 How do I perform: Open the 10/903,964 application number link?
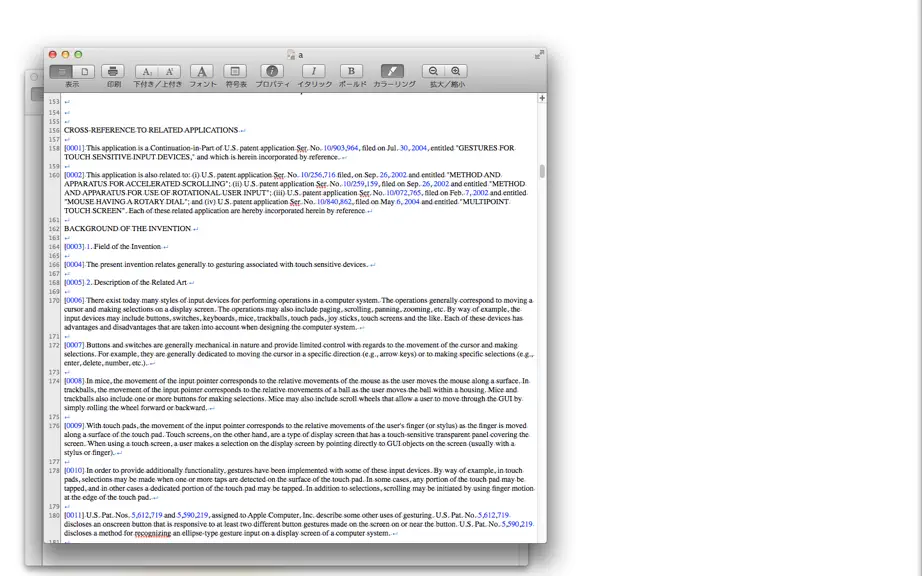(340, 148)
